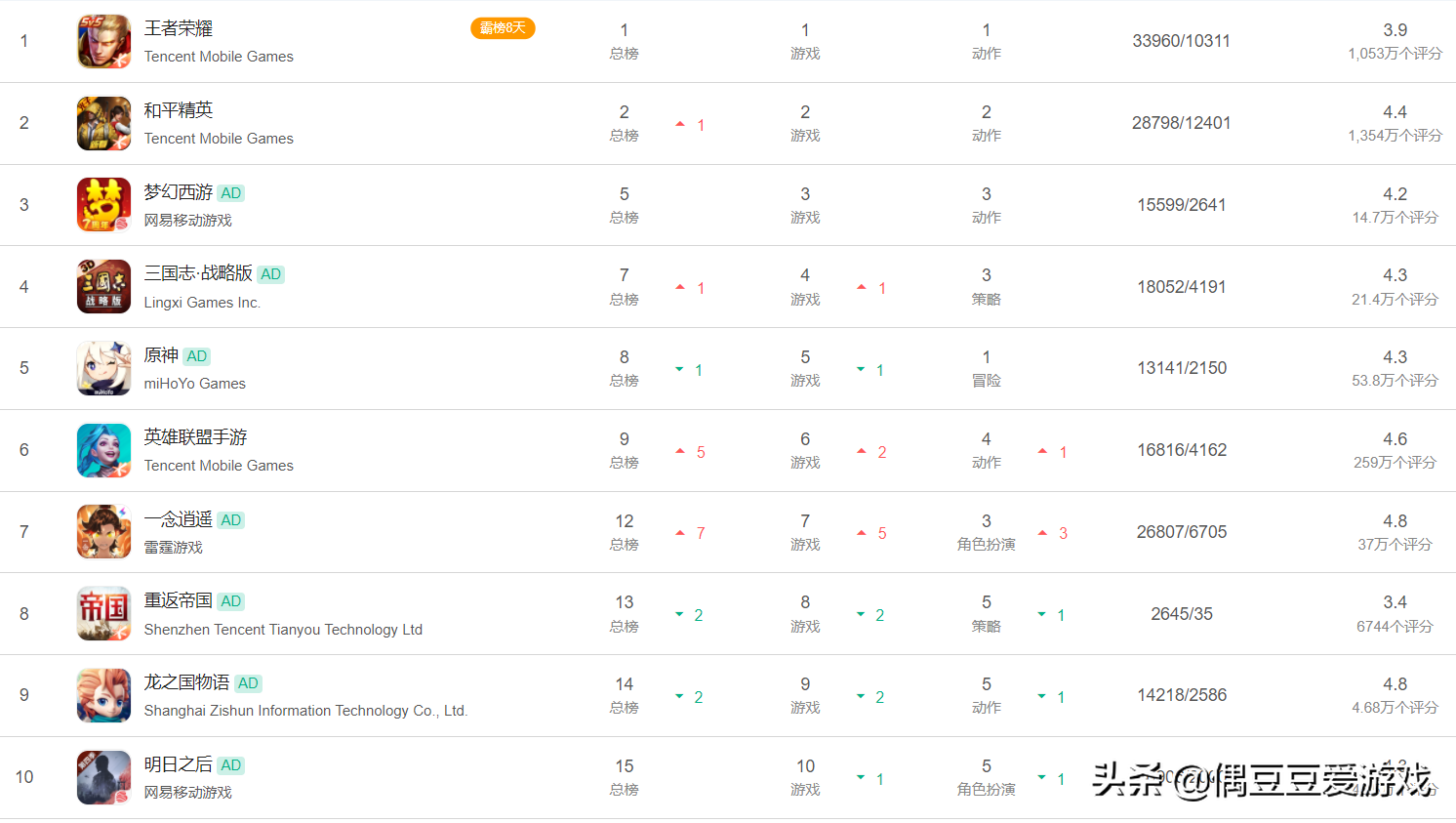Viewport: 1456px width, 823px height.
Task: Click the AD tag next to 原神
Action: tap(197, 356)
